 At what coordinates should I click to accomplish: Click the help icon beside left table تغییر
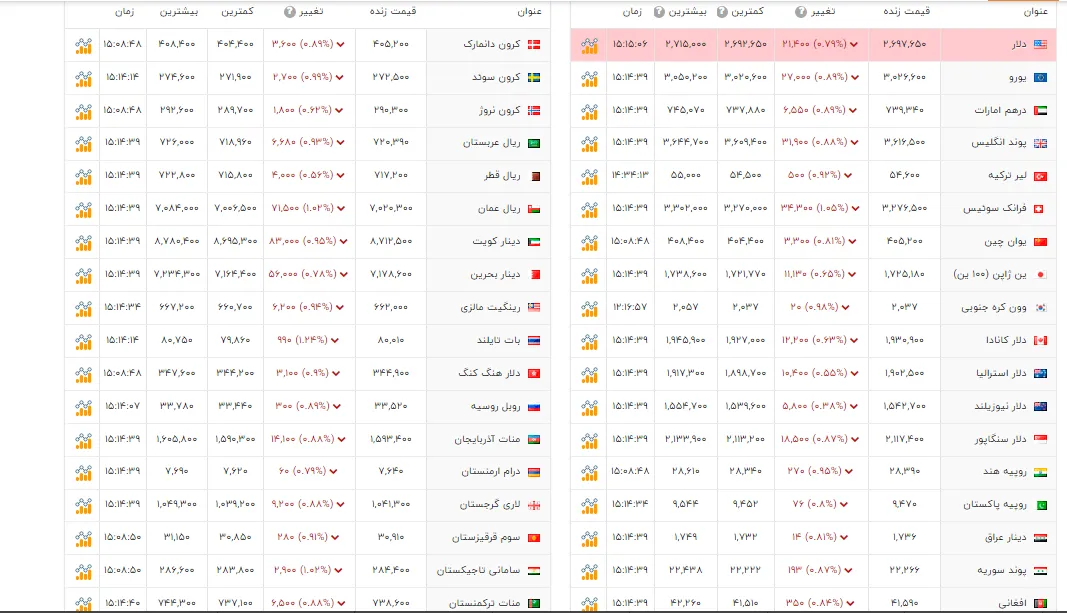289,12
